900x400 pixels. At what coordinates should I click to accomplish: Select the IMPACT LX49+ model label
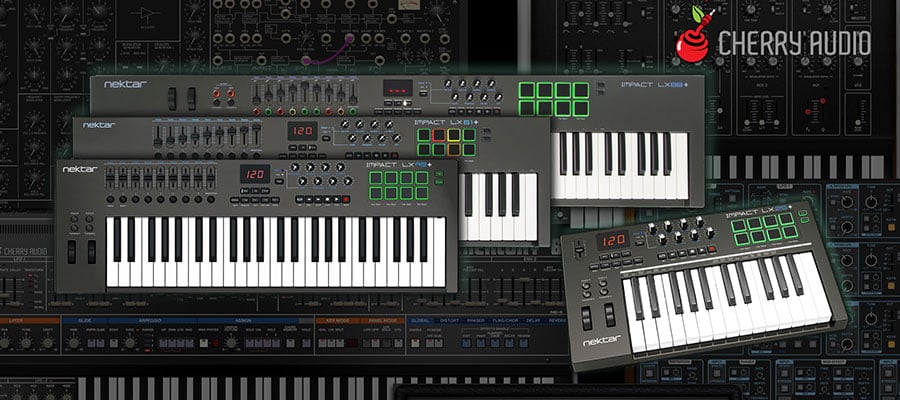pyautogui.click(x=399, y=165)
